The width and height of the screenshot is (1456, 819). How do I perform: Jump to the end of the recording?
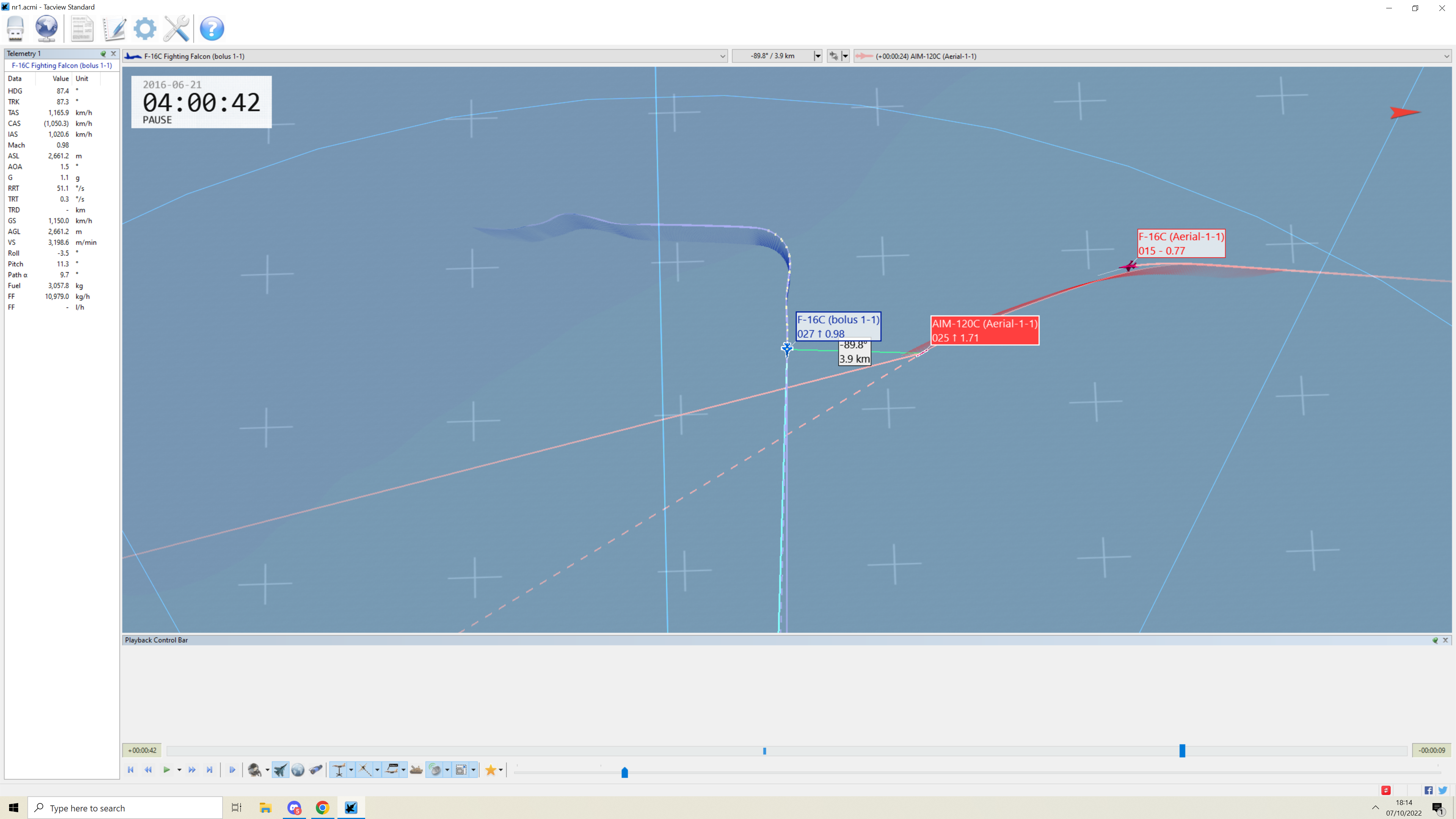point(210,770)
